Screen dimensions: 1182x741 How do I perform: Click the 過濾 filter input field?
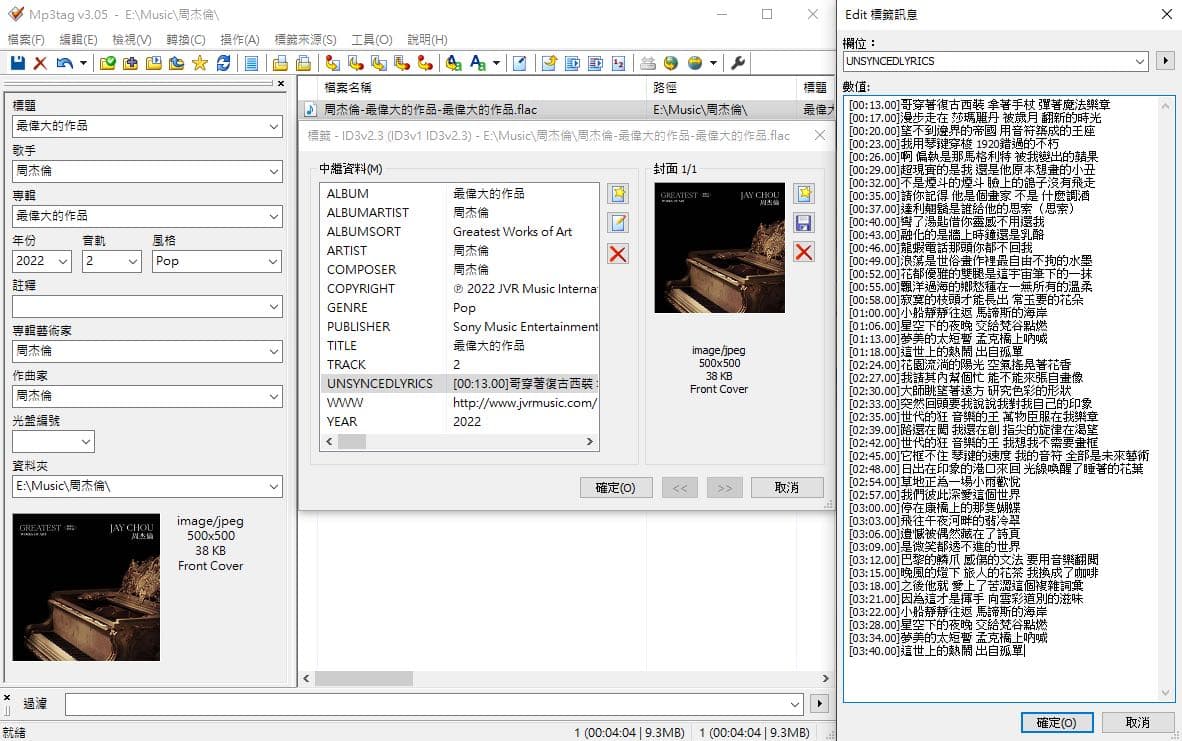click(x=430, y=704)
